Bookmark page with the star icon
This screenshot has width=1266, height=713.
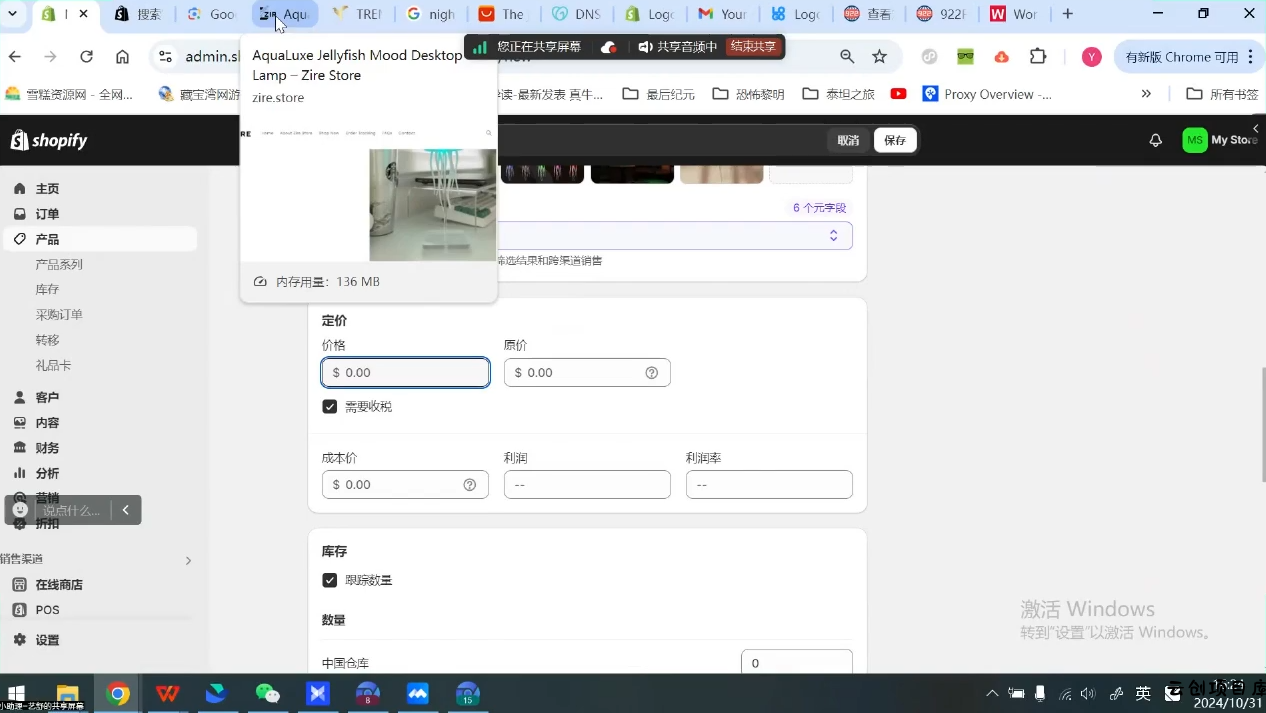tap(879, 57)
